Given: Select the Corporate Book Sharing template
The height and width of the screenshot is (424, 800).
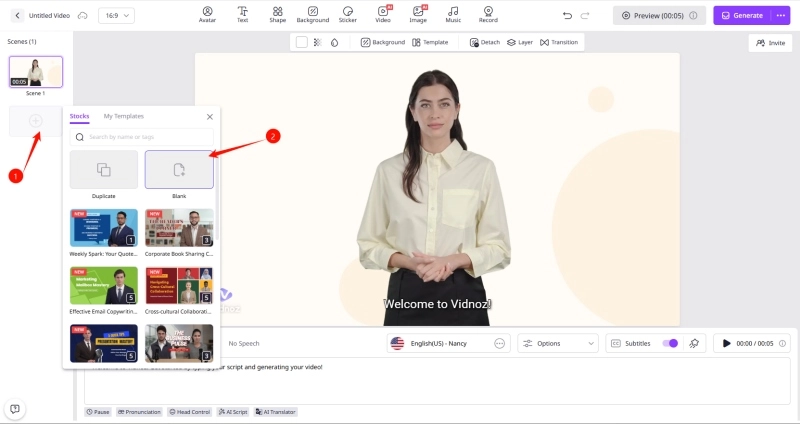Looking at the screenshot, I should pos(179,228).
